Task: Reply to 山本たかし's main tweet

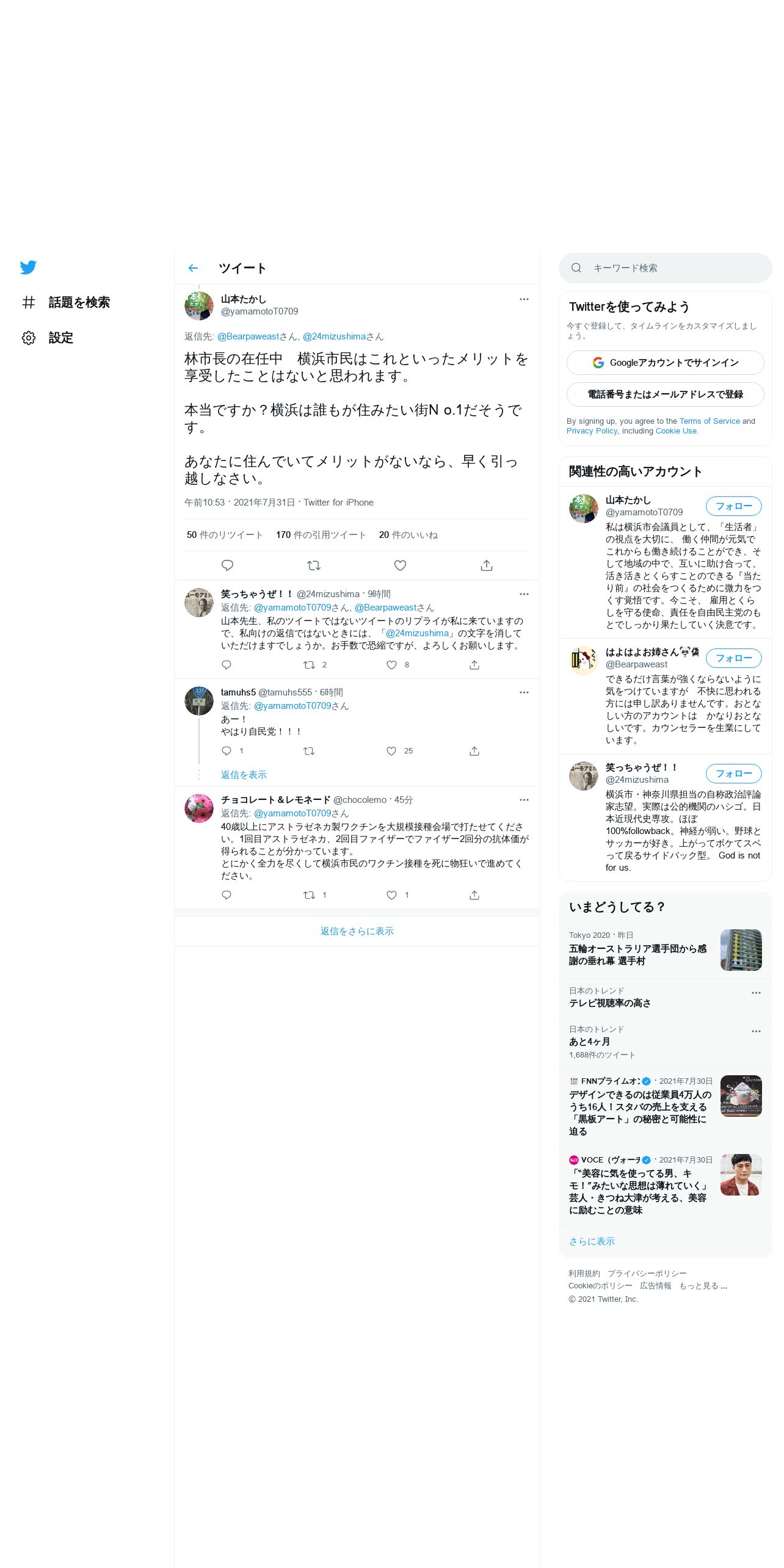Action: click(227, 565)
